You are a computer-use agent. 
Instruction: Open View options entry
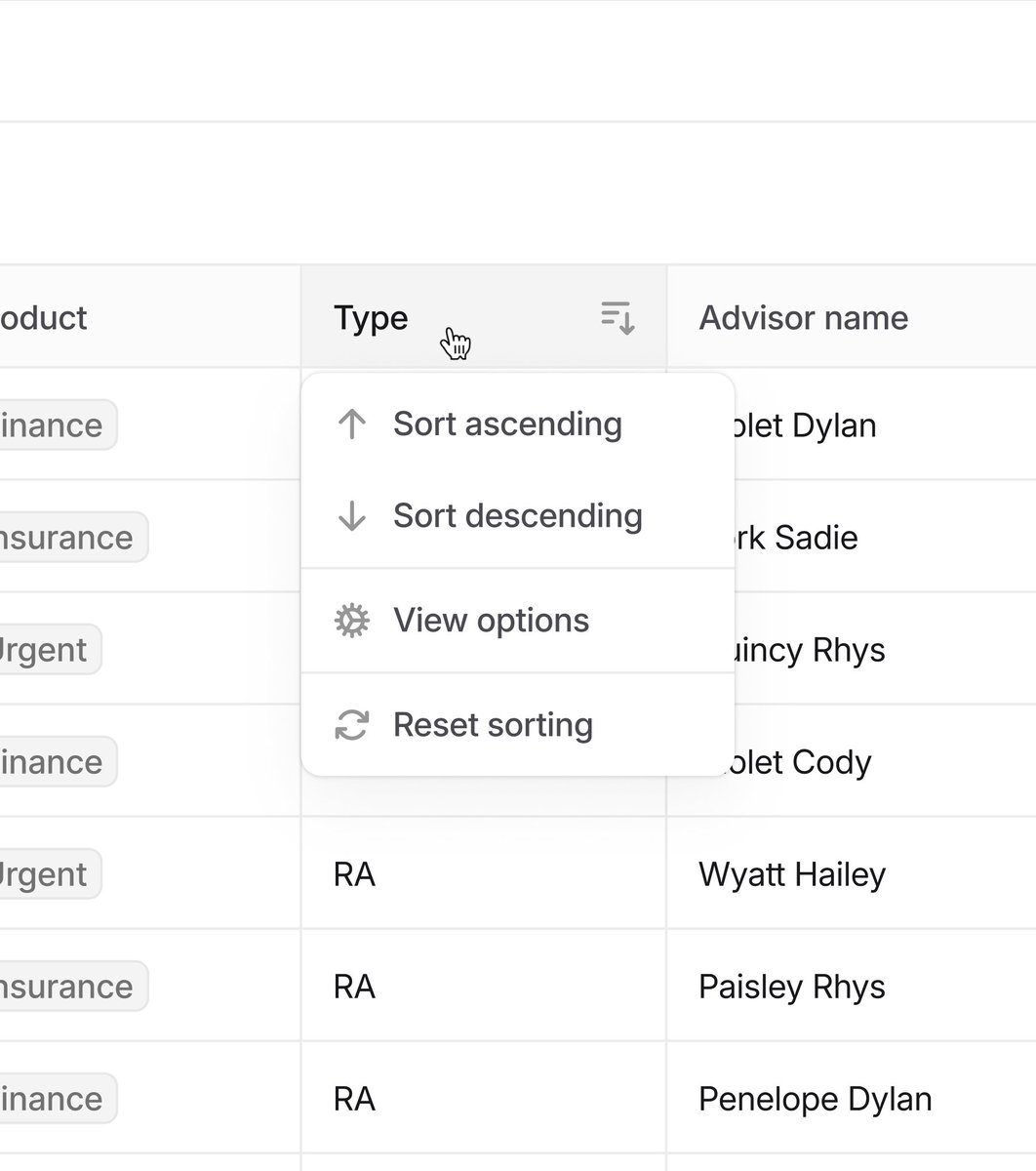click(x=518, y=621)
